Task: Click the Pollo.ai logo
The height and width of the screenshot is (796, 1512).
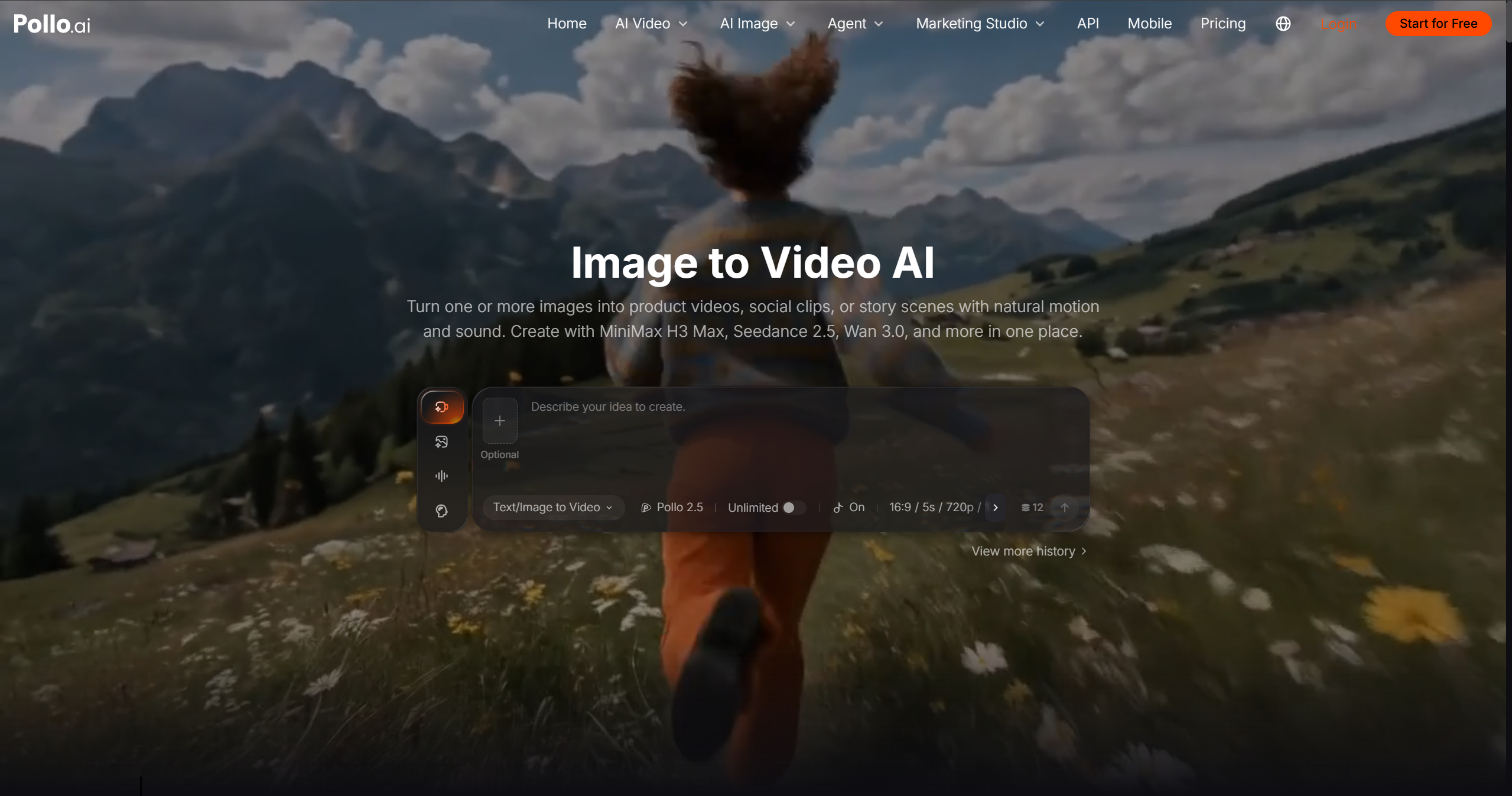Action: (x=52, y=24)
